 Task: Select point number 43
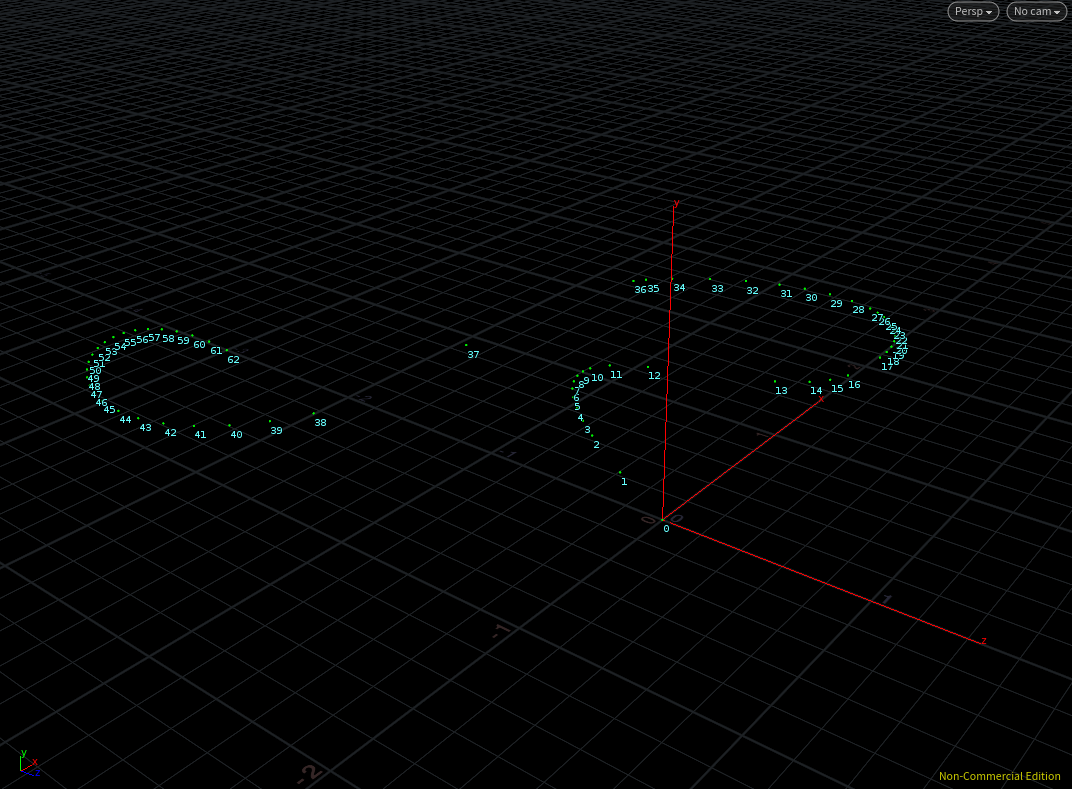point(145,427)
